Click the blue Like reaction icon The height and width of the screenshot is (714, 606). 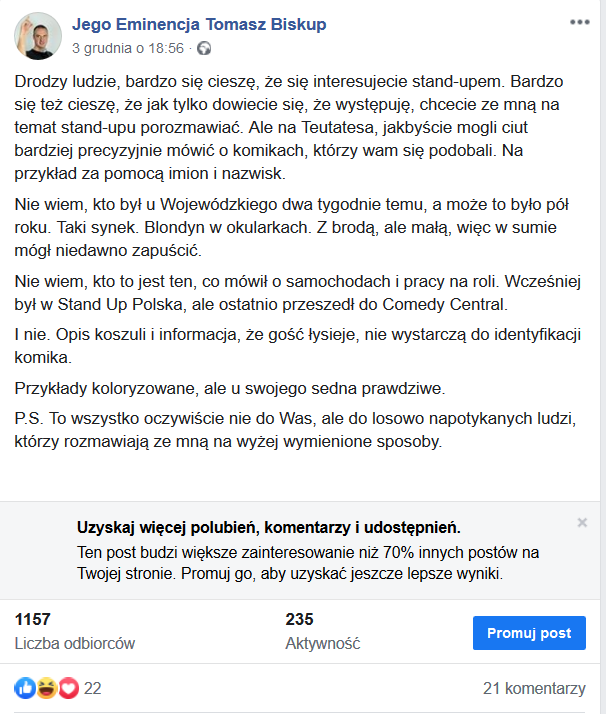tap(25, 688)
